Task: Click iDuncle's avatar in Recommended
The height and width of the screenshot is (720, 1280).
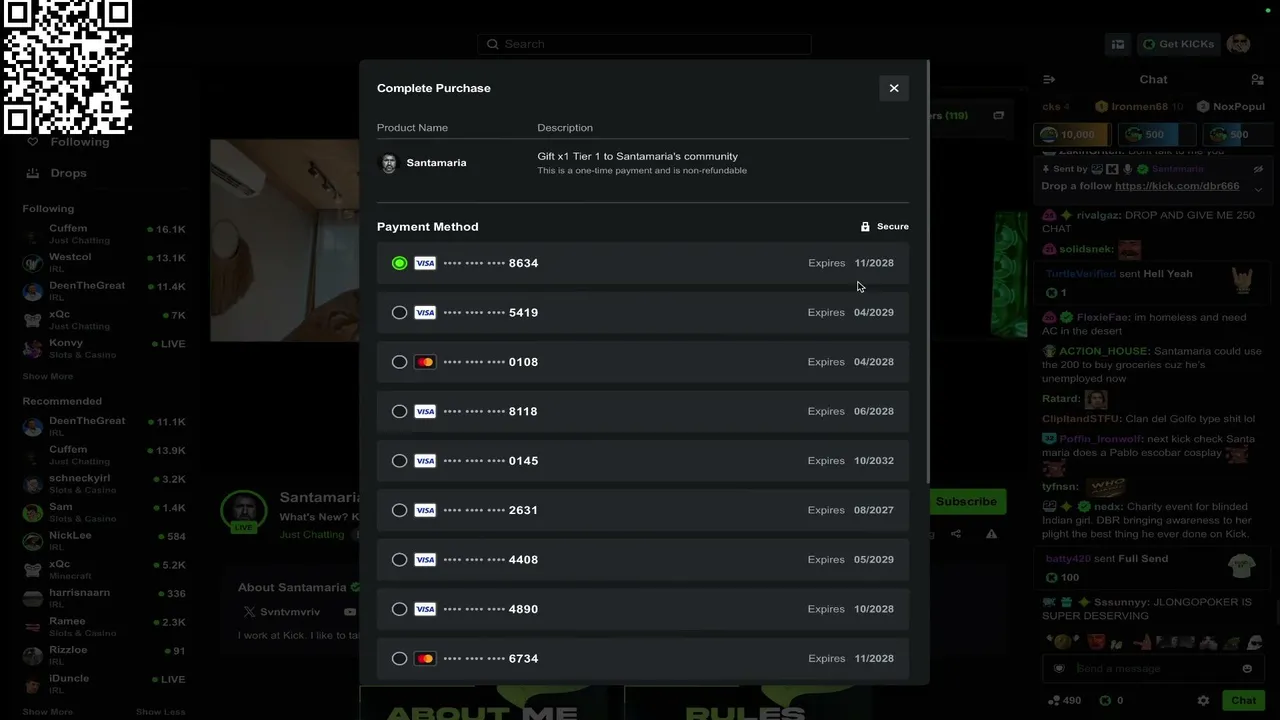Action: pos(33,683)
